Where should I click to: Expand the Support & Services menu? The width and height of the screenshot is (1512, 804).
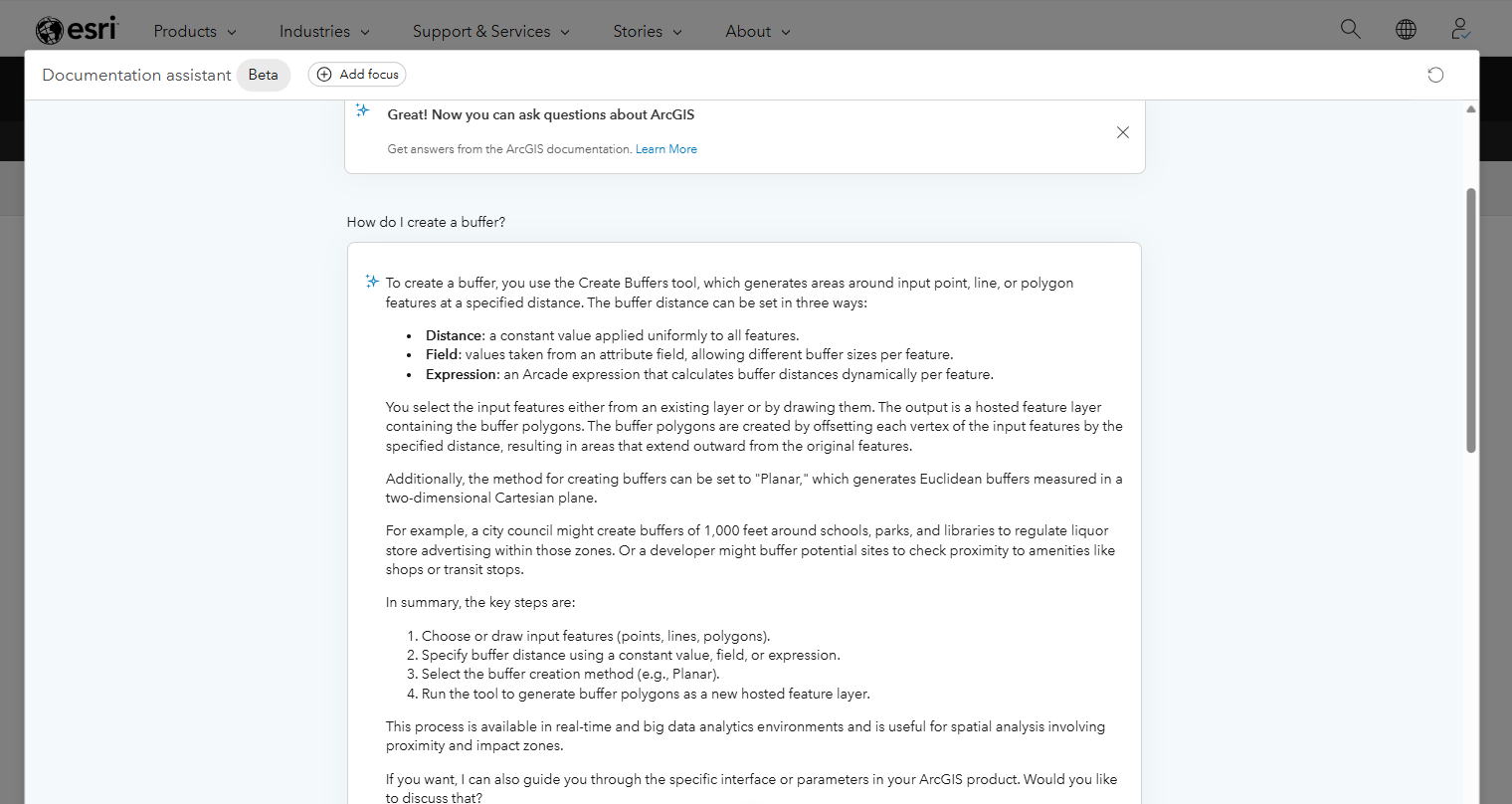pos(491,31)
